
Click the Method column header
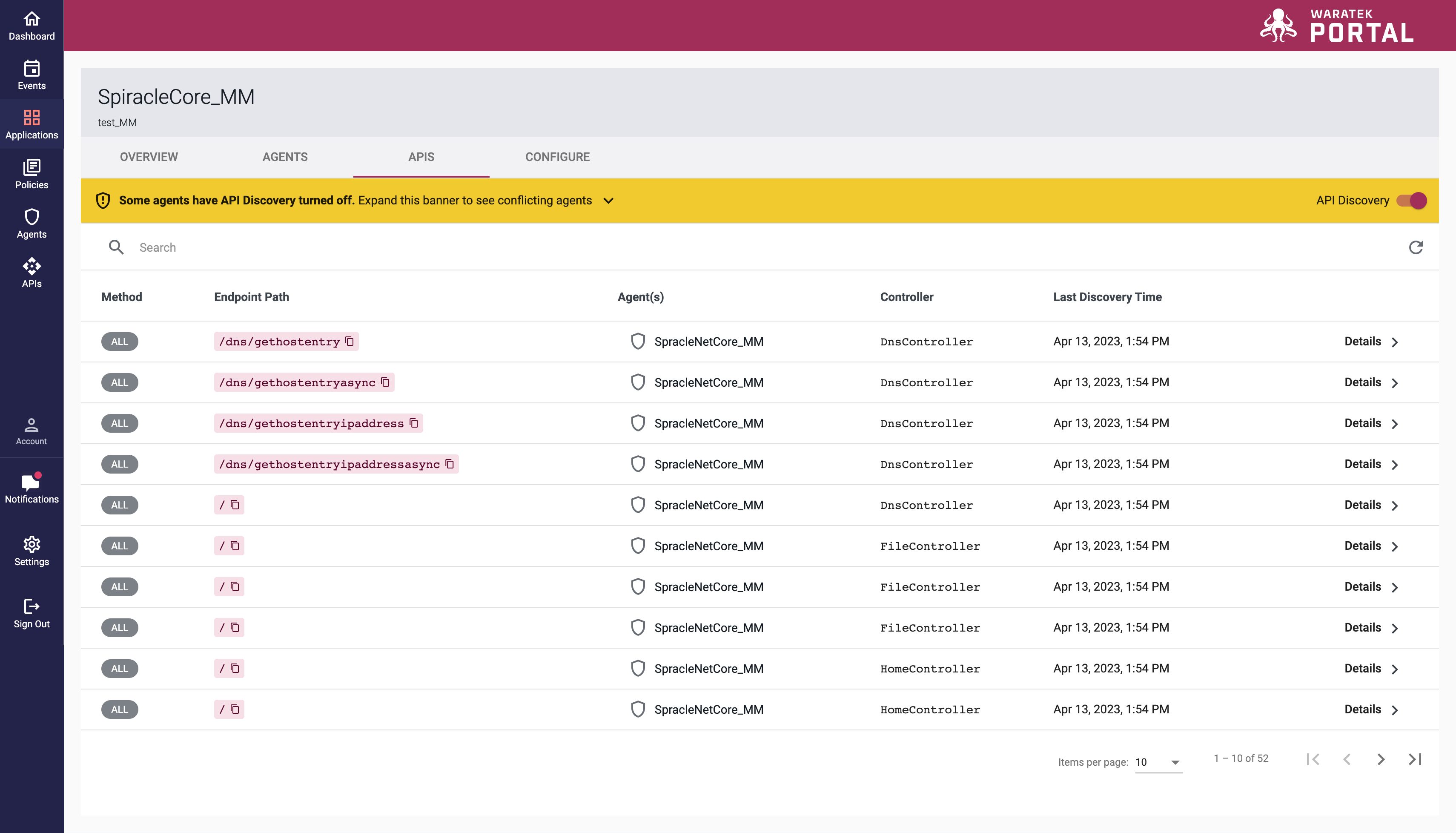[x=122, y=297]
